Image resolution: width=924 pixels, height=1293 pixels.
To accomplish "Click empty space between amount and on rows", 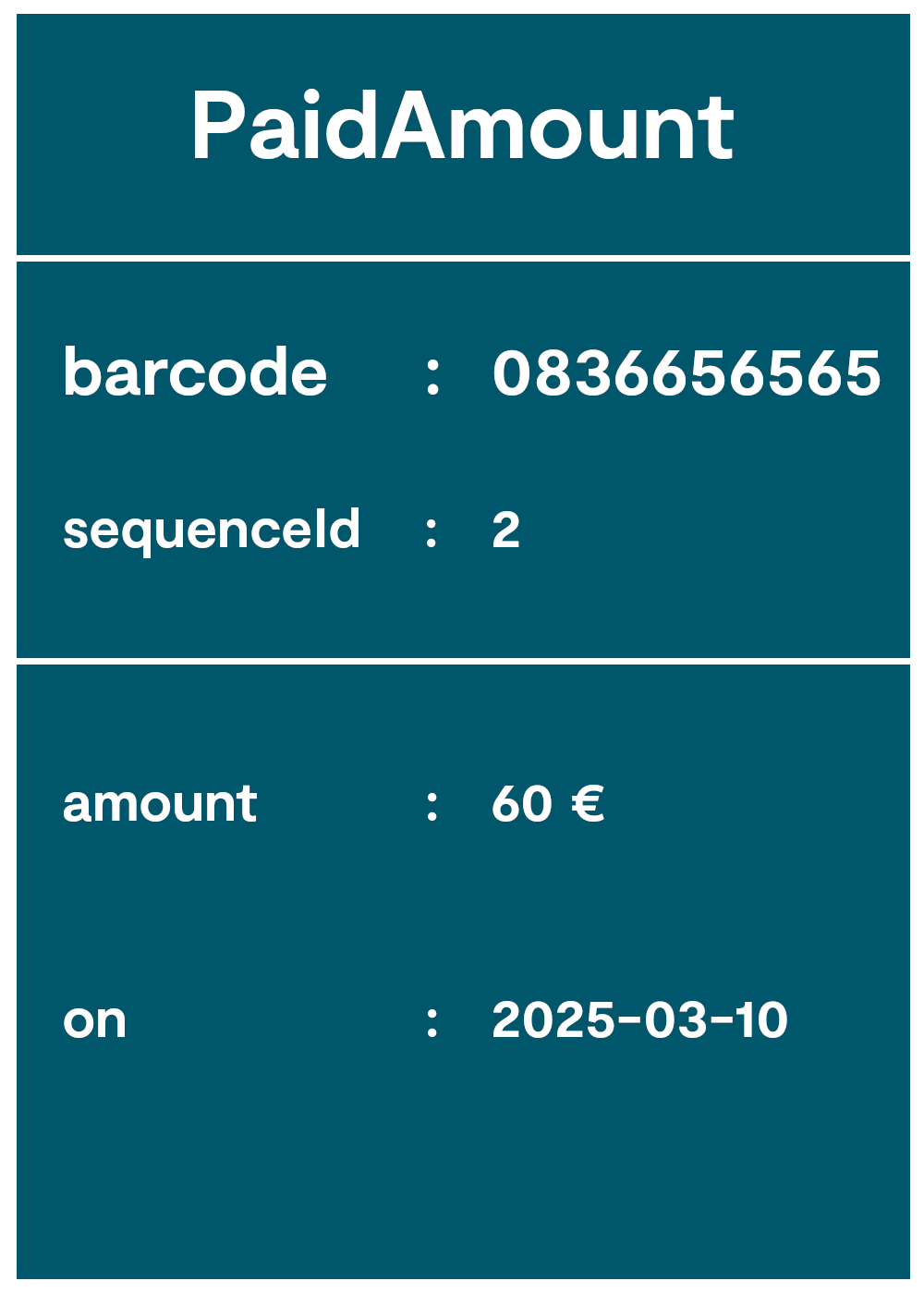I will tap(462, 910).
